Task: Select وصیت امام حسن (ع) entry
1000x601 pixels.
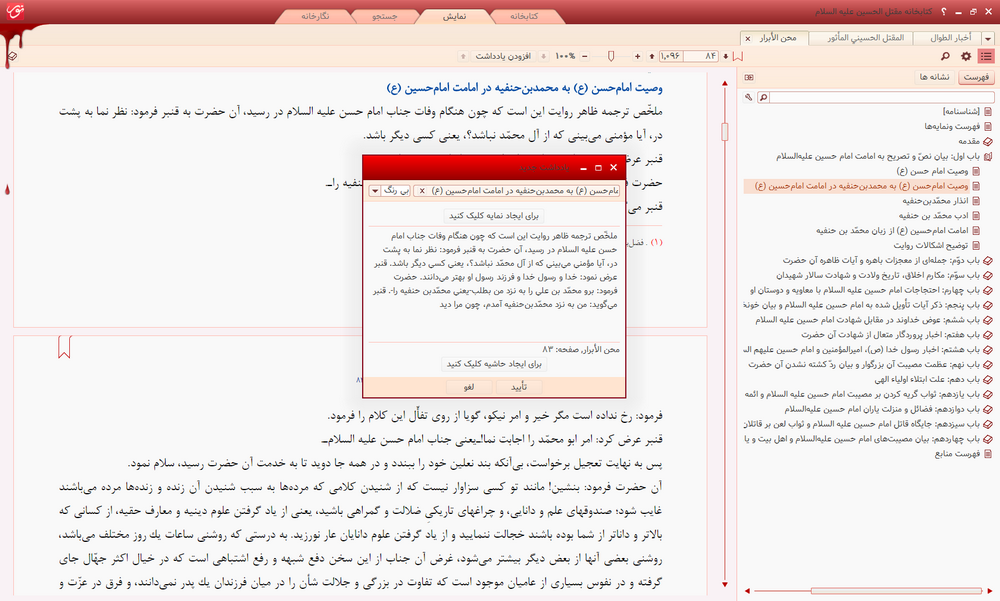Action: [932, 171]
